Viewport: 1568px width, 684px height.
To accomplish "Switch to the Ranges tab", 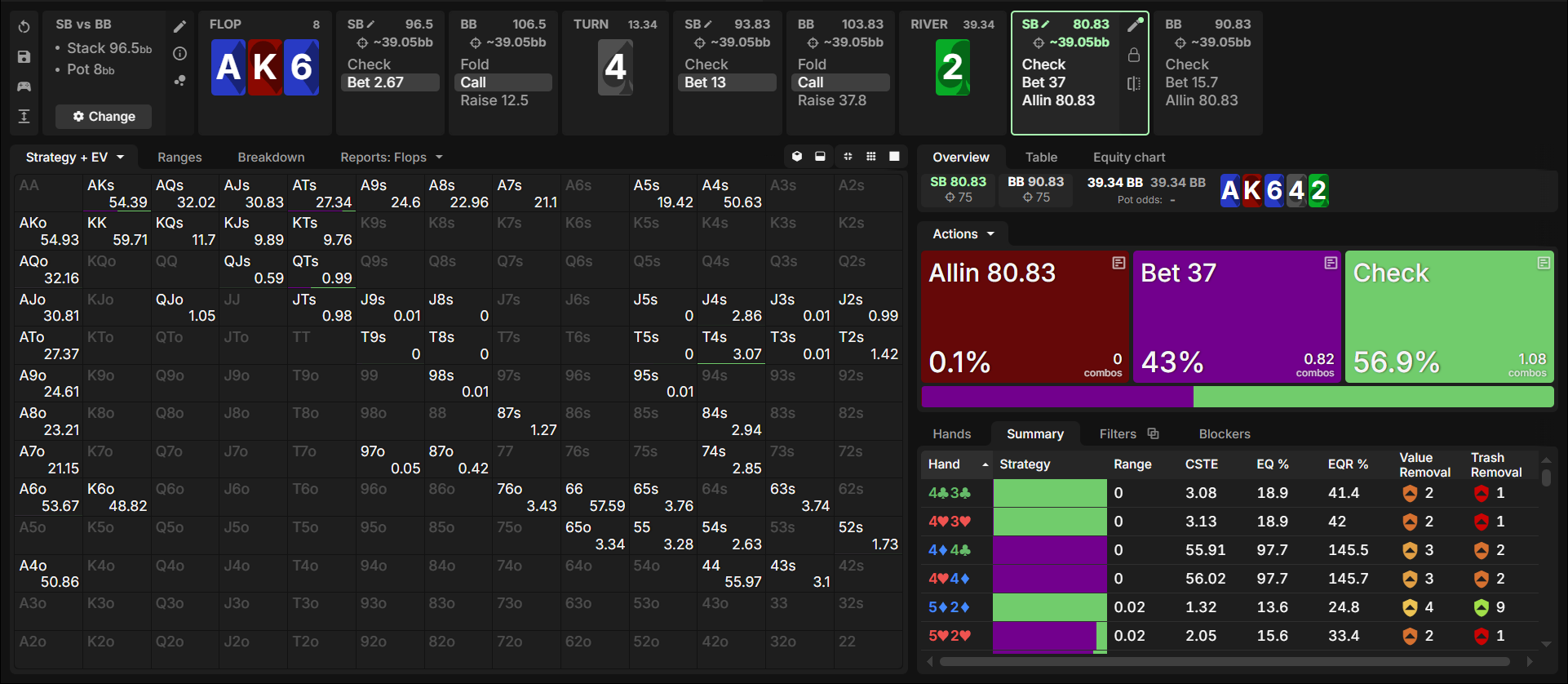I will [179, 157].
